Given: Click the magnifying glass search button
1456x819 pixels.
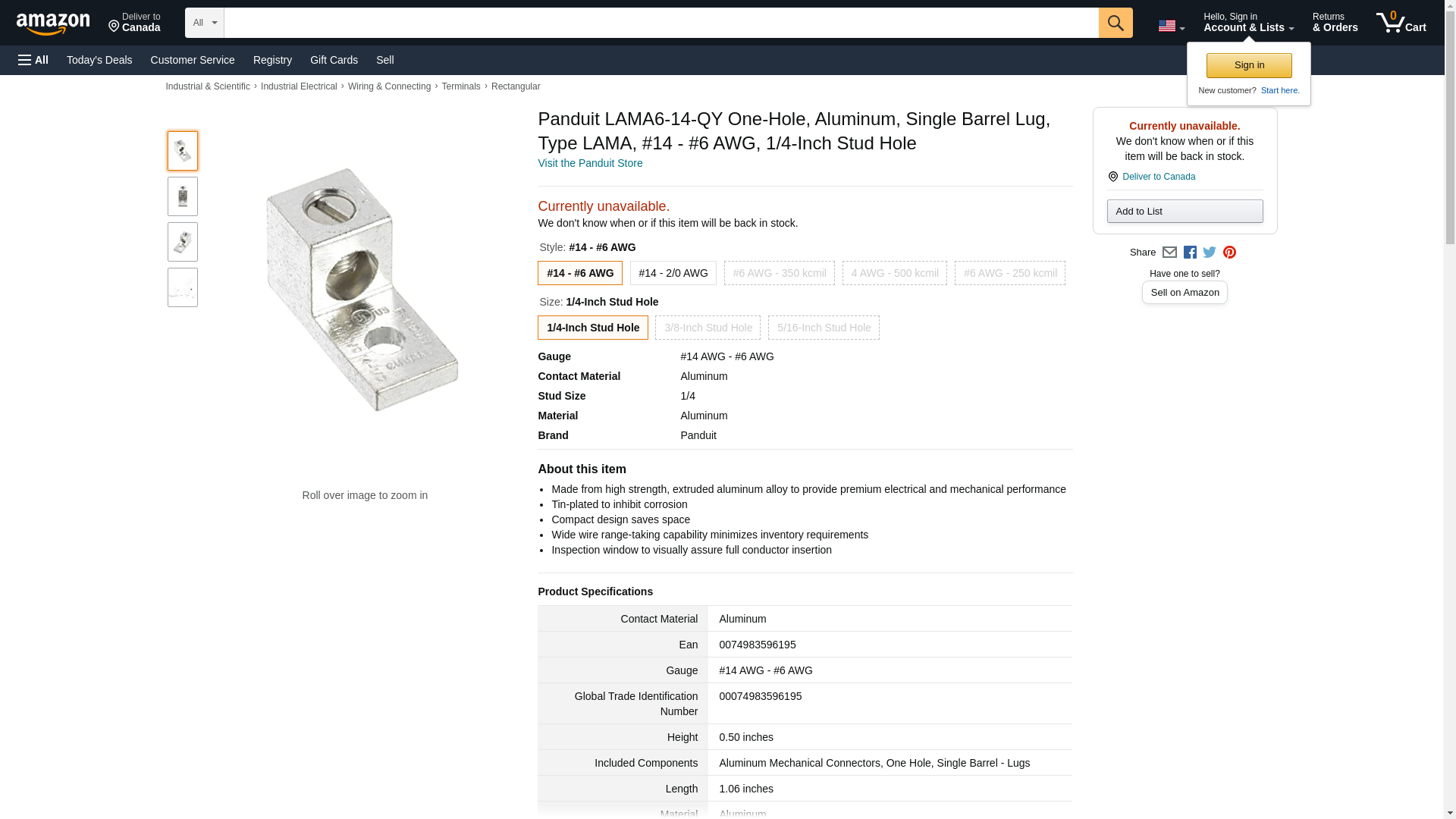Looking at the screenshot, I should click(x=1115, y=23).
